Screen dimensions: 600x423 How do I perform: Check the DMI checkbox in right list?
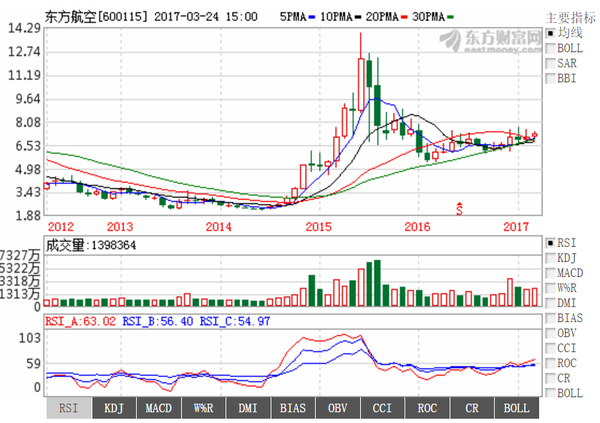point(550,303)
